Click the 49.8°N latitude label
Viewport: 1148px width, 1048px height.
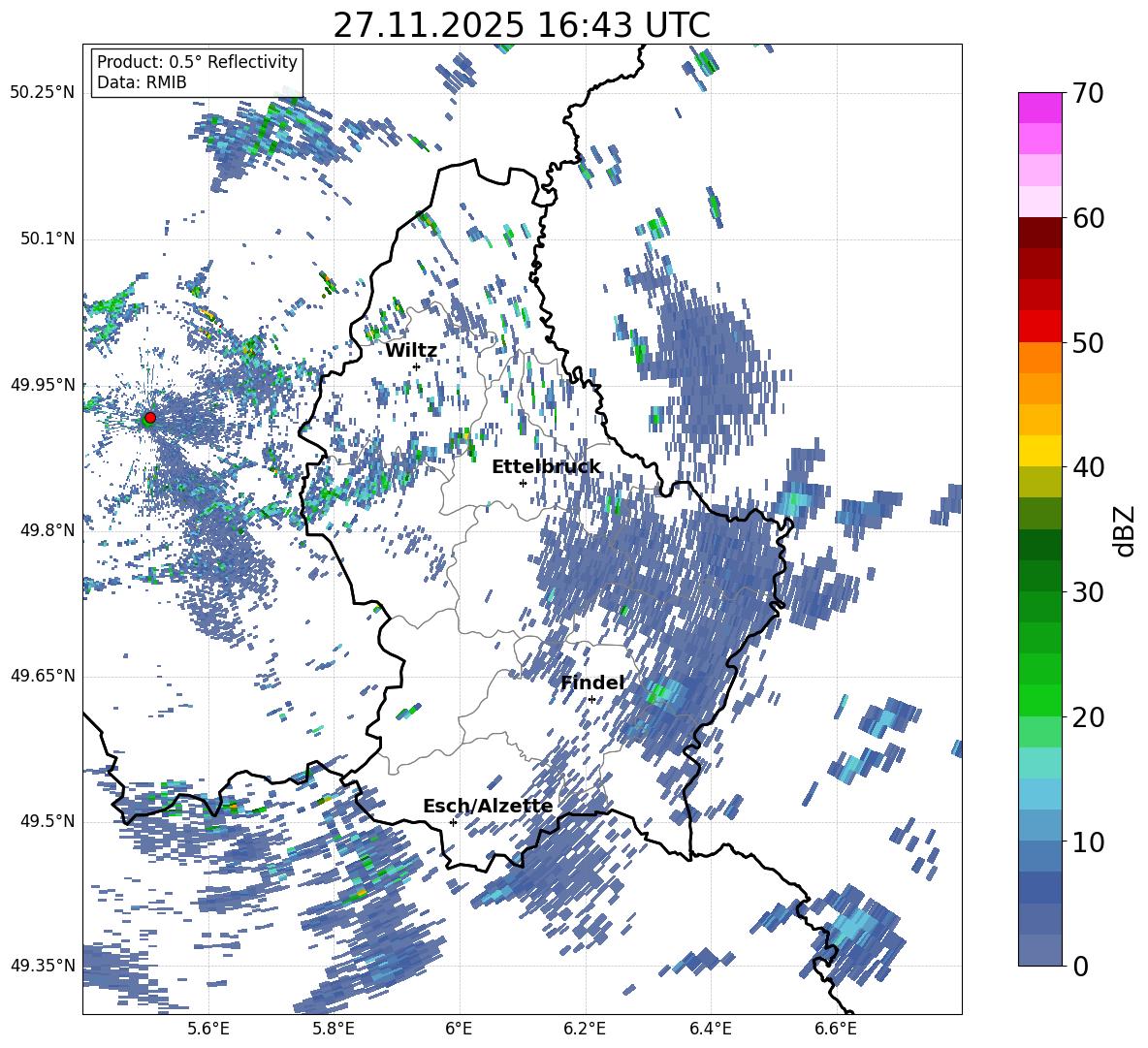click(x=47, y=530)
